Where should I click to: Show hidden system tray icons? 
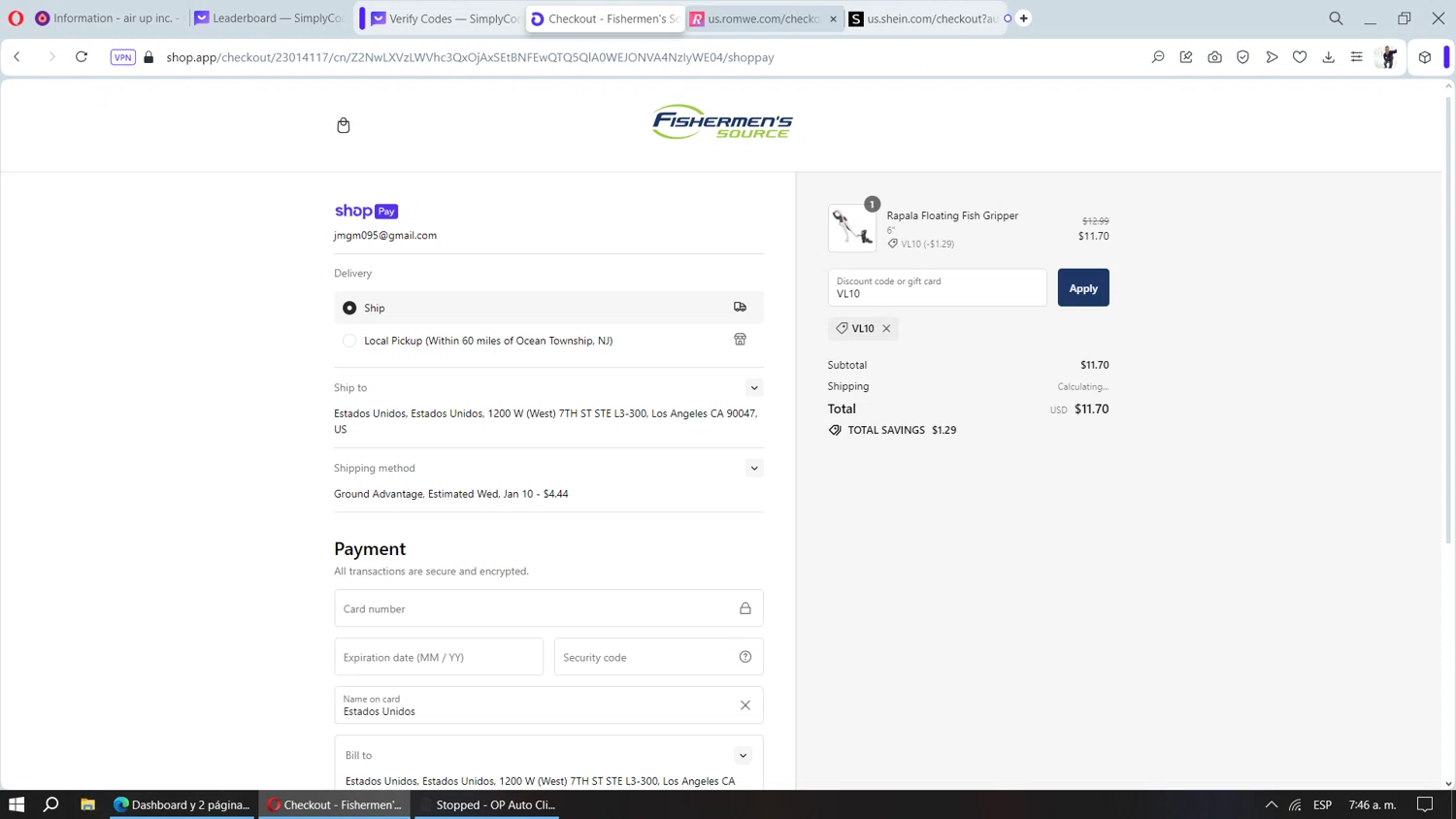[1272, 804]
